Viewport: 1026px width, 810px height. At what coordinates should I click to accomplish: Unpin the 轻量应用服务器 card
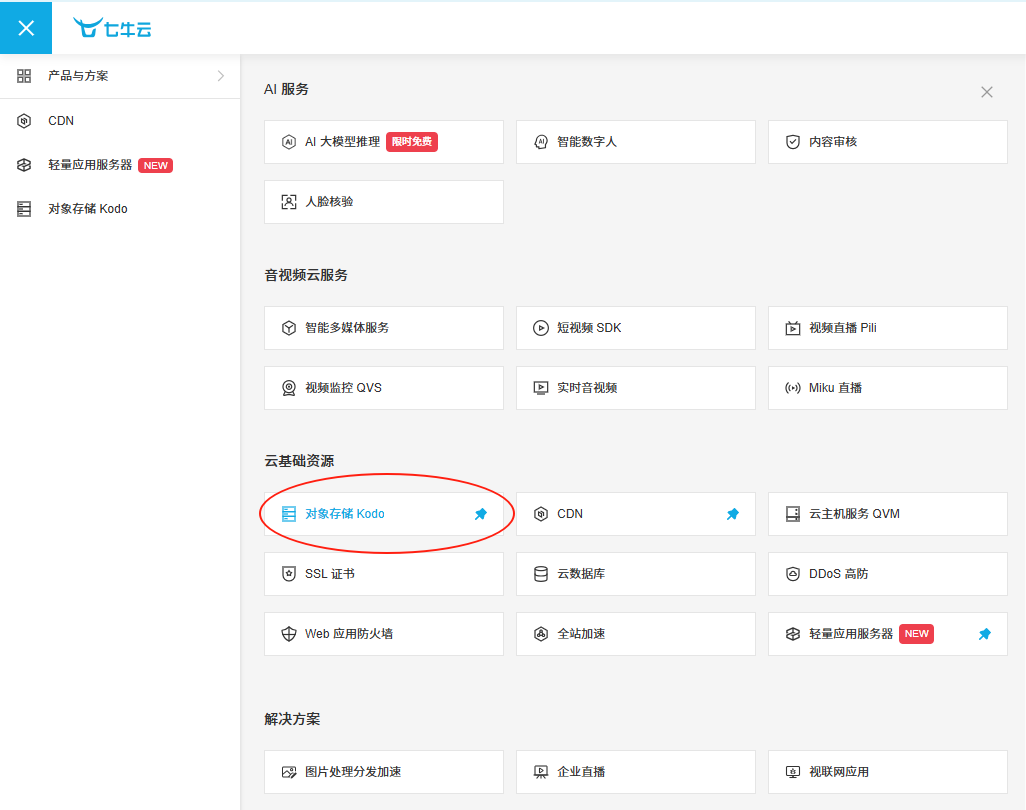tap(984, 633)
